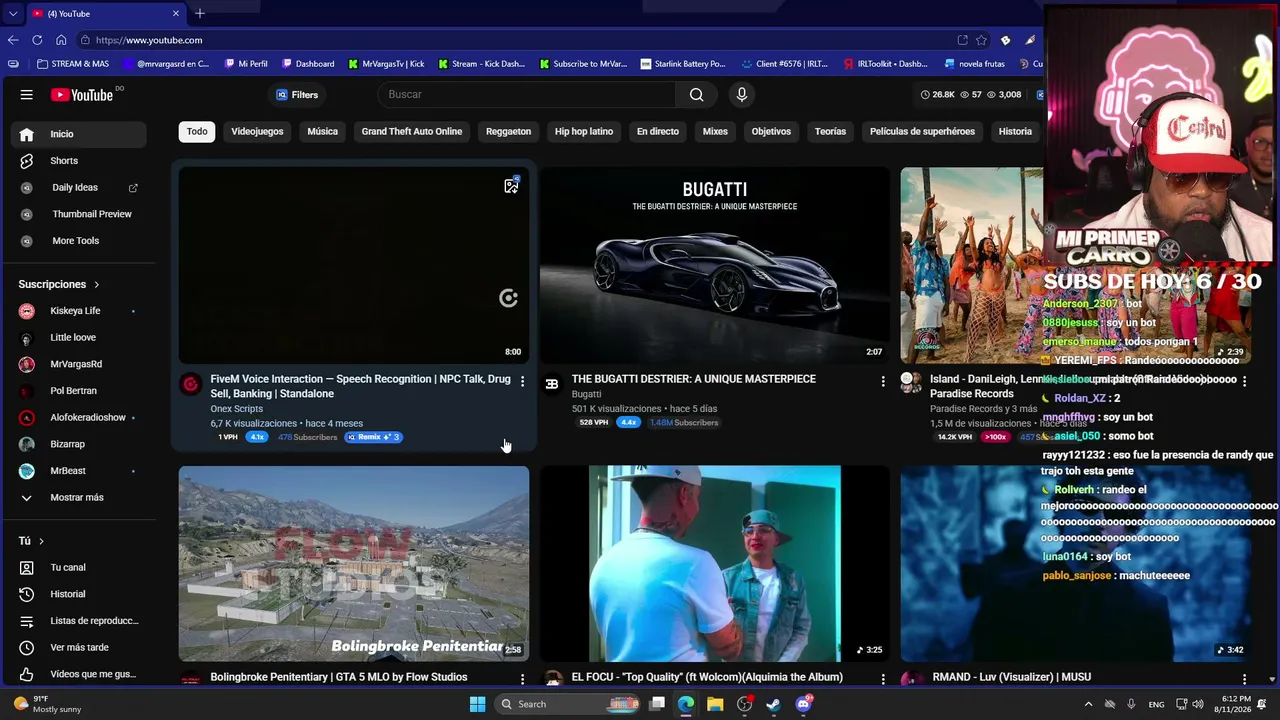
Task: Open Videos que me gustan
Action: 79,674
